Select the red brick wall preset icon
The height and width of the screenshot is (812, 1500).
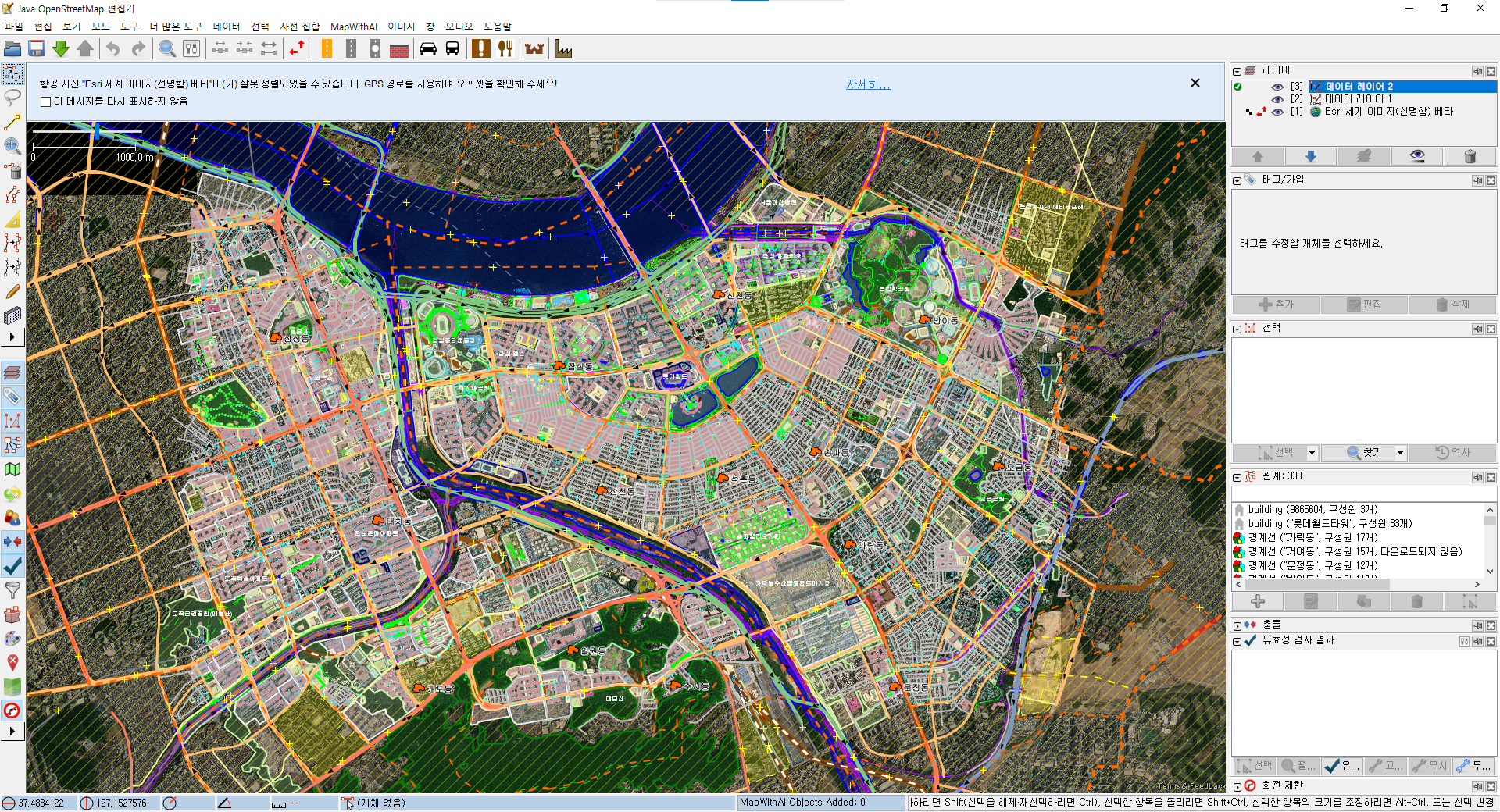tap(399, 49)
